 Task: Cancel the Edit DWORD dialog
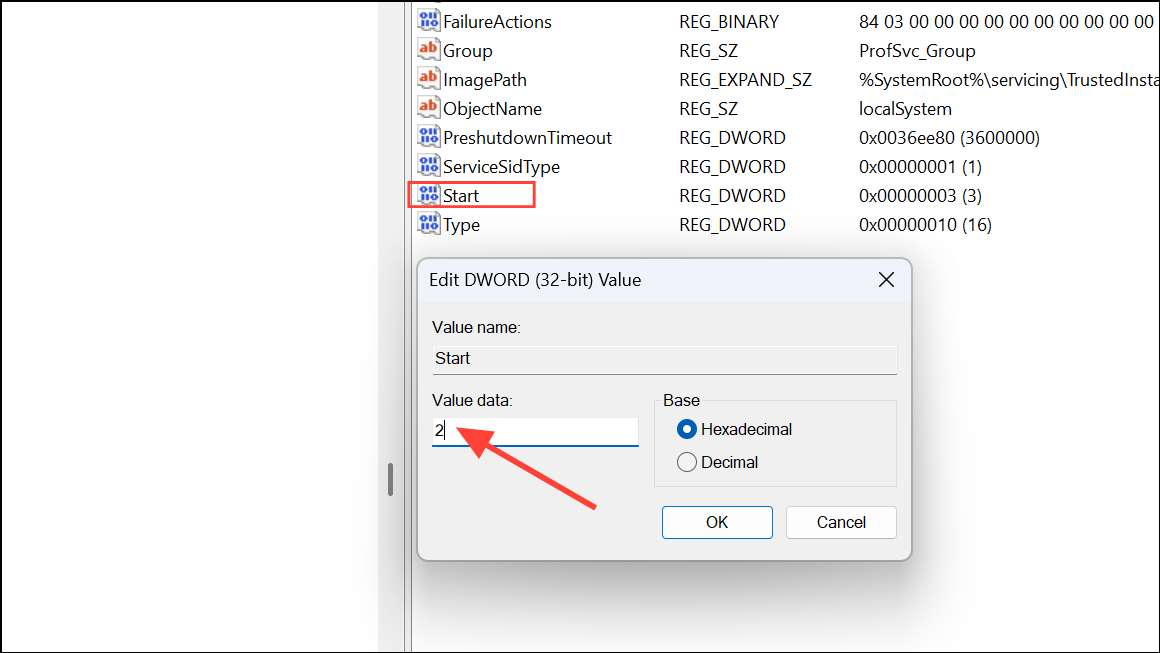coord(841,522)
